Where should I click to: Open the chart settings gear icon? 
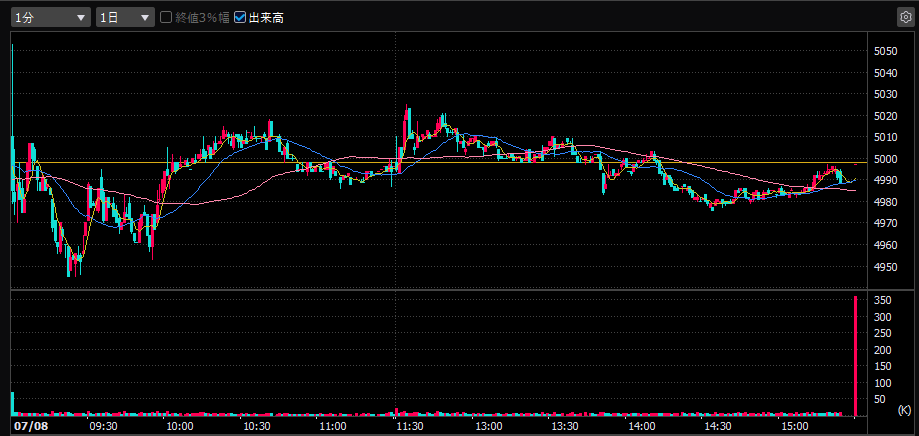pyautogui.click(x=906, y=18)
